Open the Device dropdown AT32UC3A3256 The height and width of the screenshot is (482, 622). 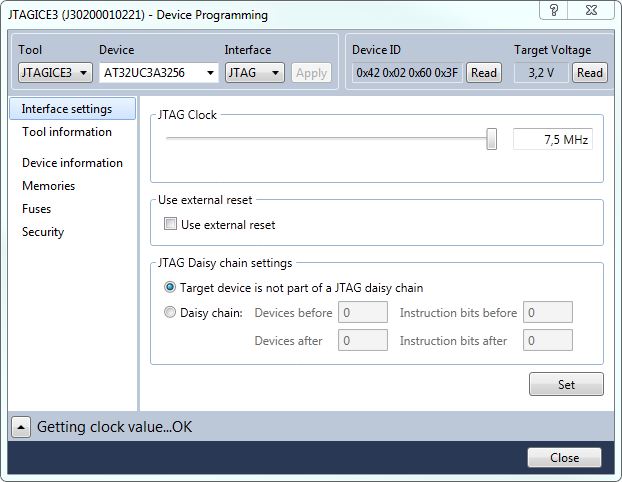[158, 72]
